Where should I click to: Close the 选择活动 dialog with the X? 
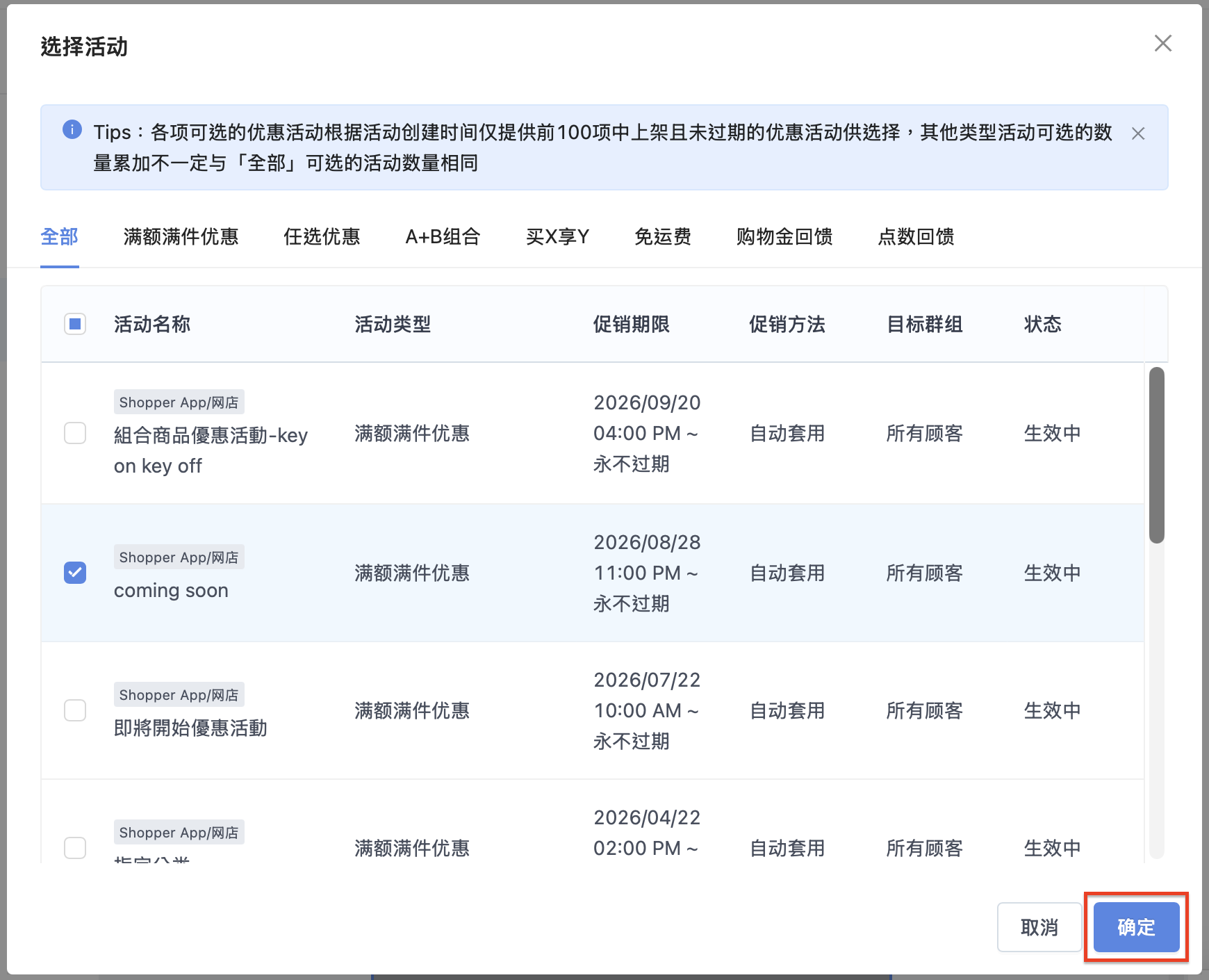pos(1162,43)
